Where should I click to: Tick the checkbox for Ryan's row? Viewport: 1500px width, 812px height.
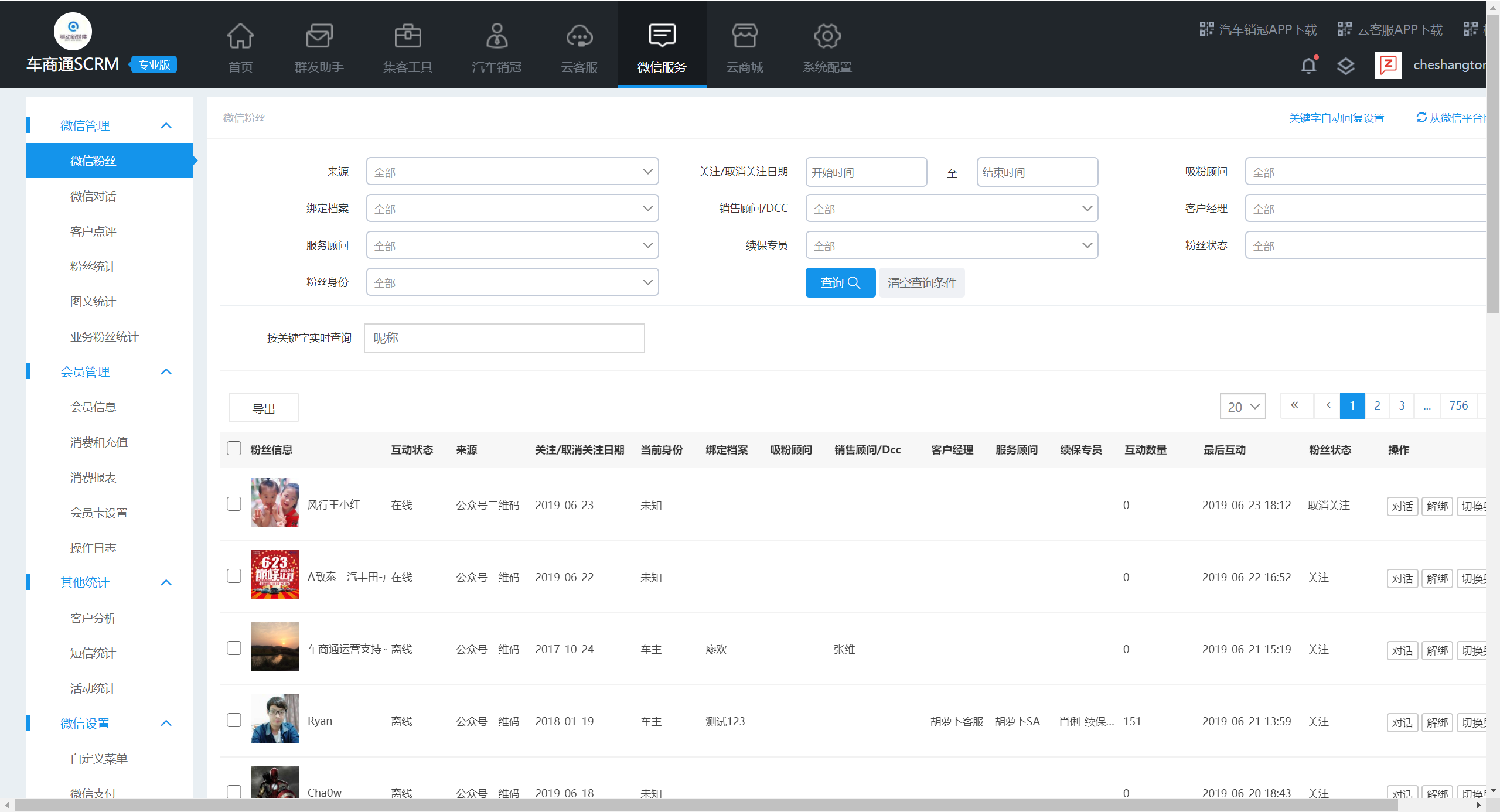coord(234,721)
